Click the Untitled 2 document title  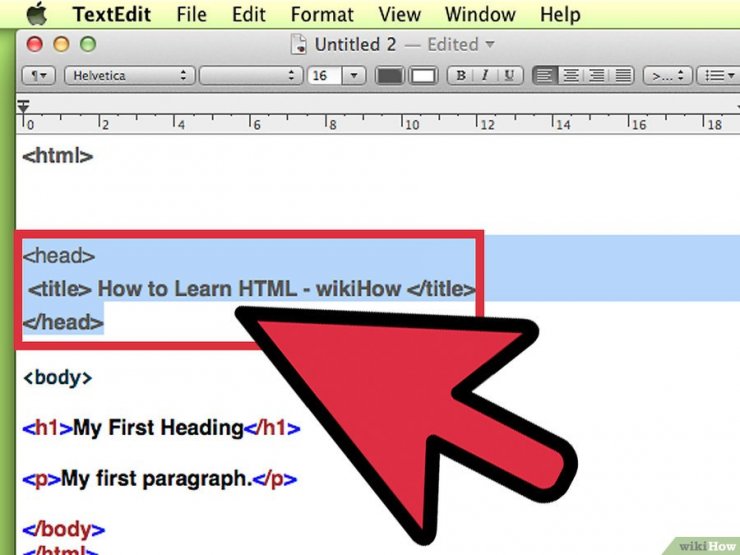click(x=355, y=44)
